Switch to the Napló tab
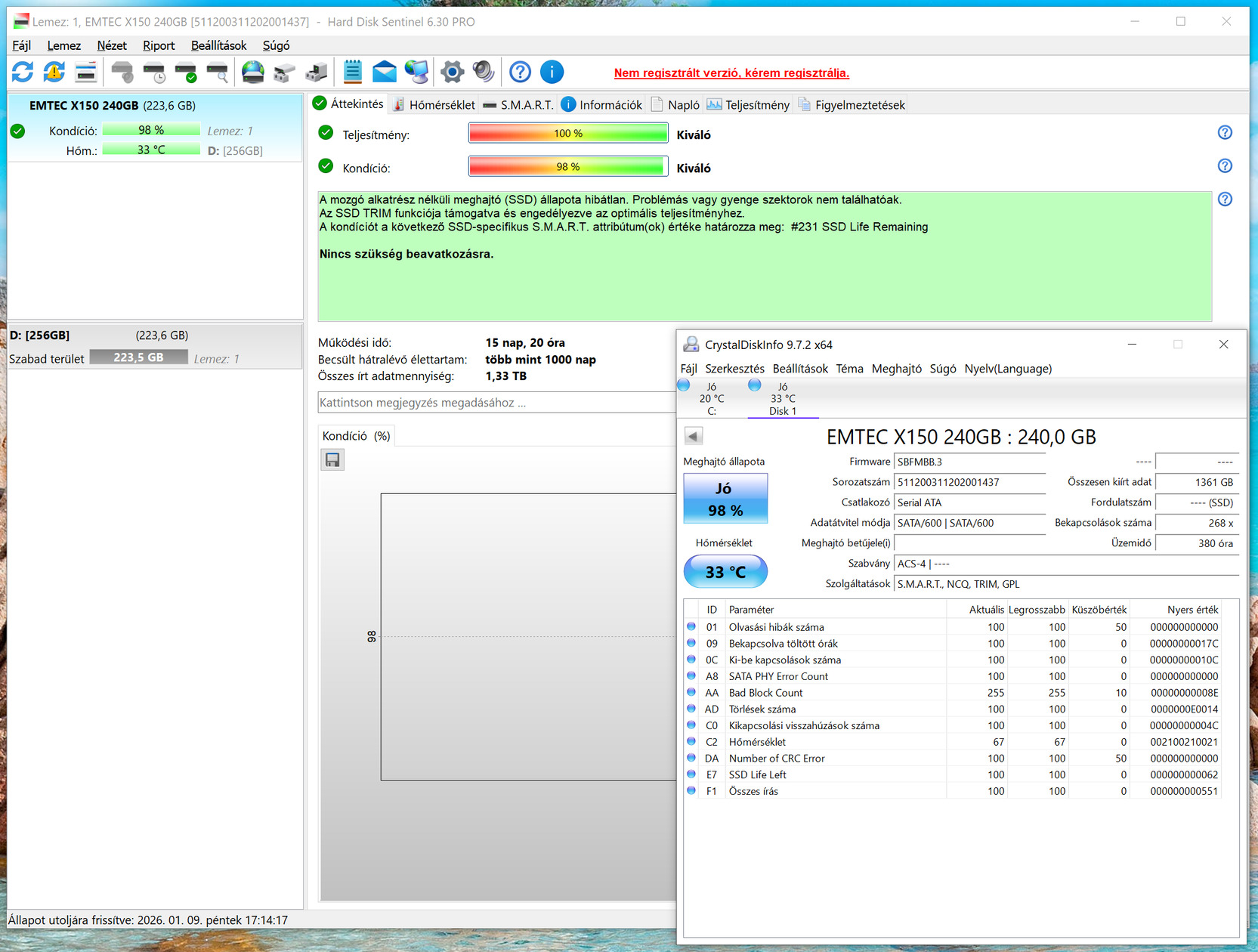This screenshot has height=952, width=1258. point(675,104)
